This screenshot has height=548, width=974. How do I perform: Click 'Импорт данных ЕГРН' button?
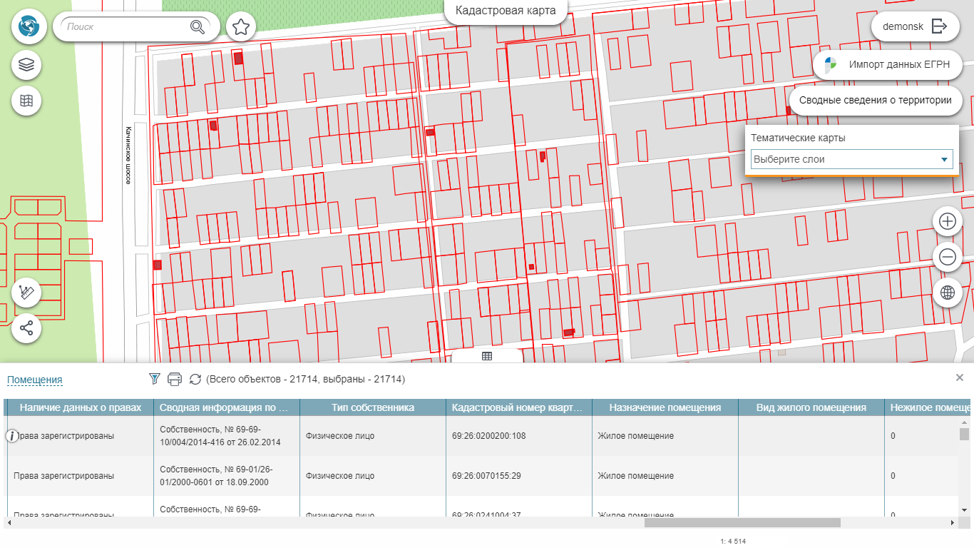[887, 65]
